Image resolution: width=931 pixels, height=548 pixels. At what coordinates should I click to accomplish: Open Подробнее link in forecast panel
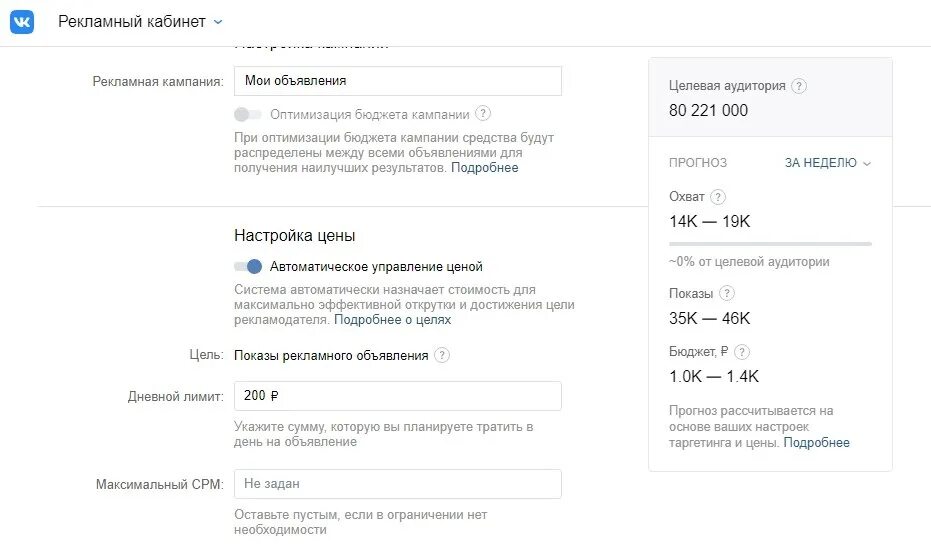[x=816, y=442]
